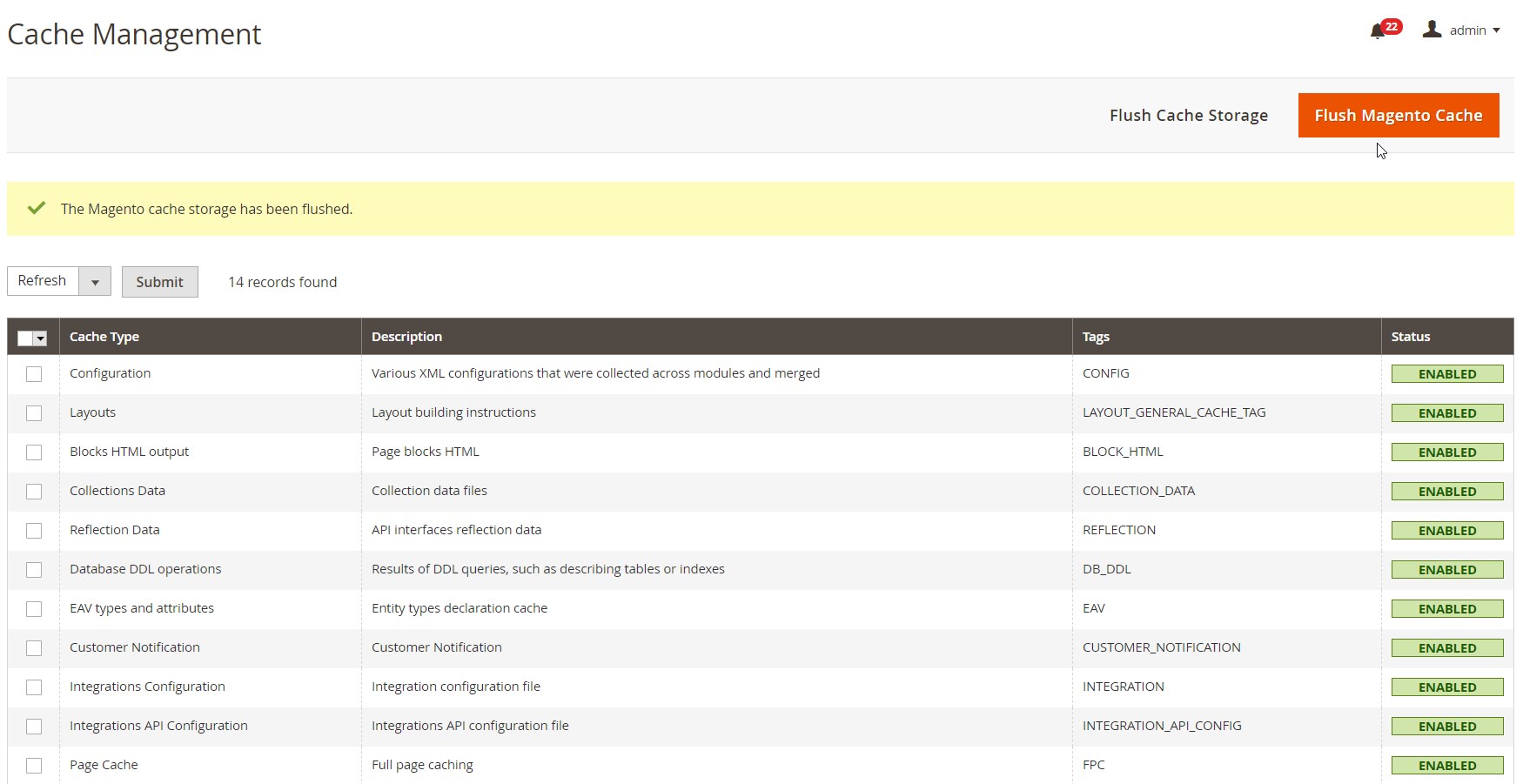Open the select-all dropdown in table header
The image size is (1523, 784).
(x=40, y=338)
